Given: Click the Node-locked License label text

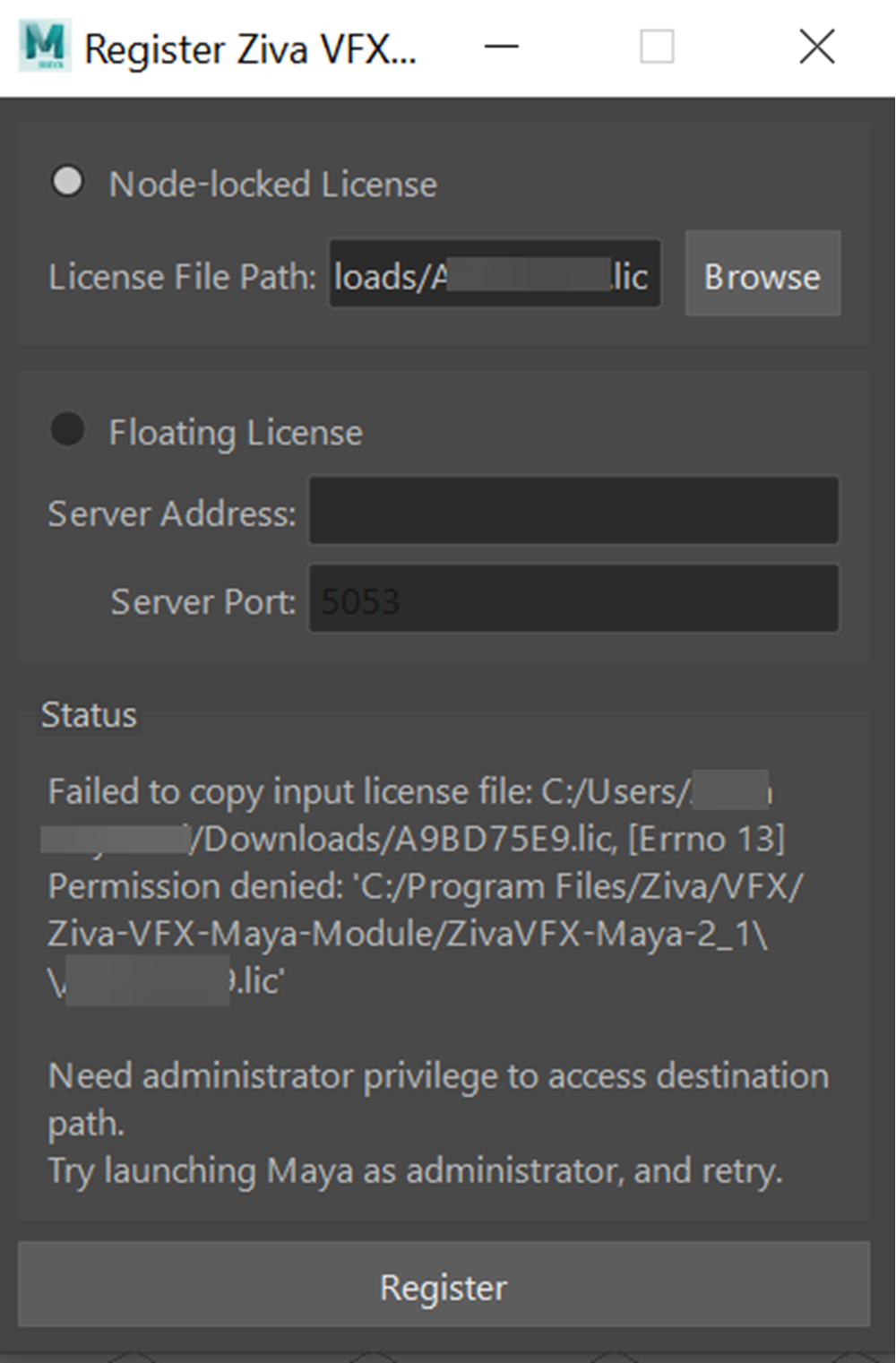Looking at the screenshot, I should click(x=273, y=185).
